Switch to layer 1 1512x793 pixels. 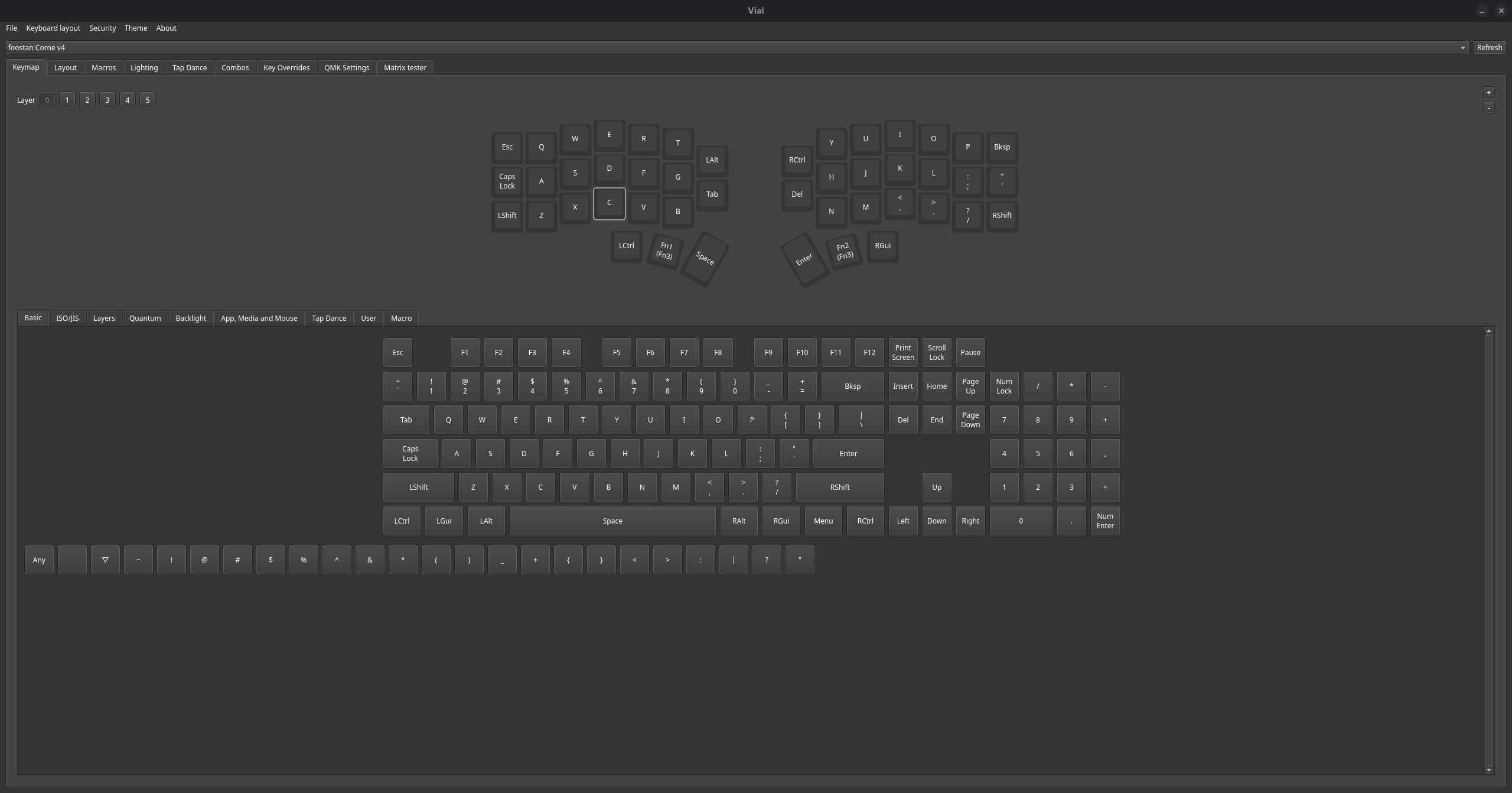tap(67, 100)
